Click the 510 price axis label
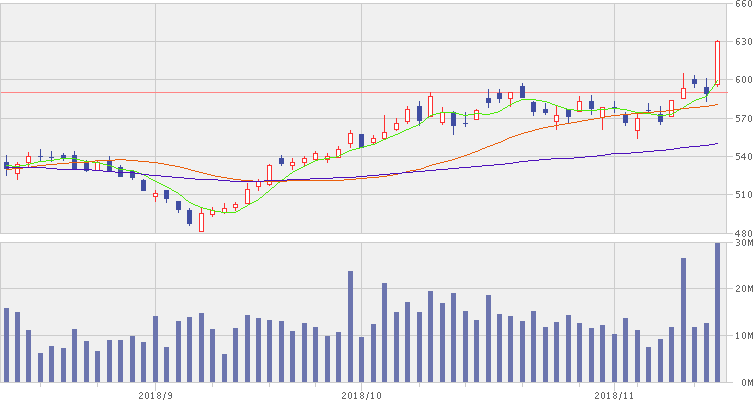 point(743,194)
